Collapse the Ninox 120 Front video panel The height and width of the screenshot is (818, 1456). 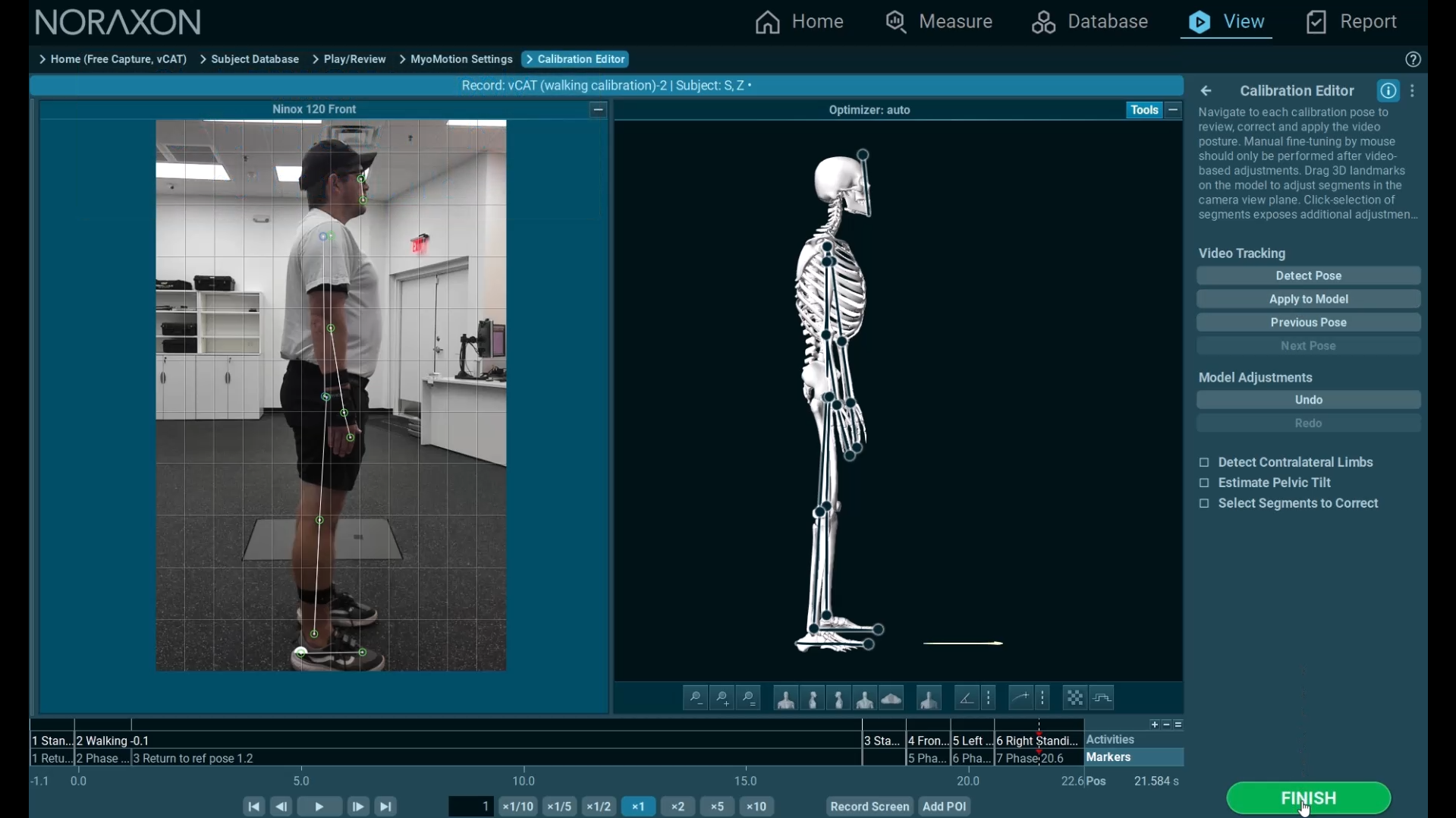[x=598, y=110]
